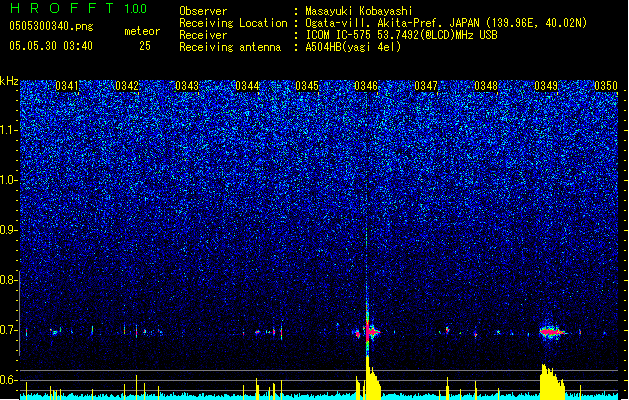Click the long red echo at 0349

click(x=552, y=332)
